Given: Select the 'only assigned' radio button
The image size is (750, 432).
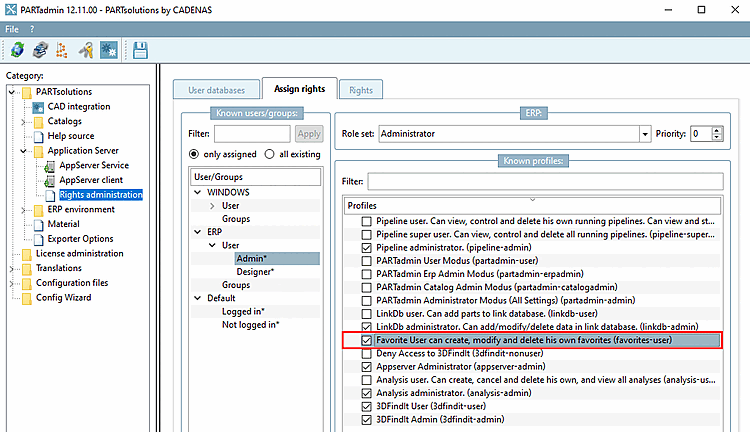Looking at the screenshot, I should pos(194,154).
